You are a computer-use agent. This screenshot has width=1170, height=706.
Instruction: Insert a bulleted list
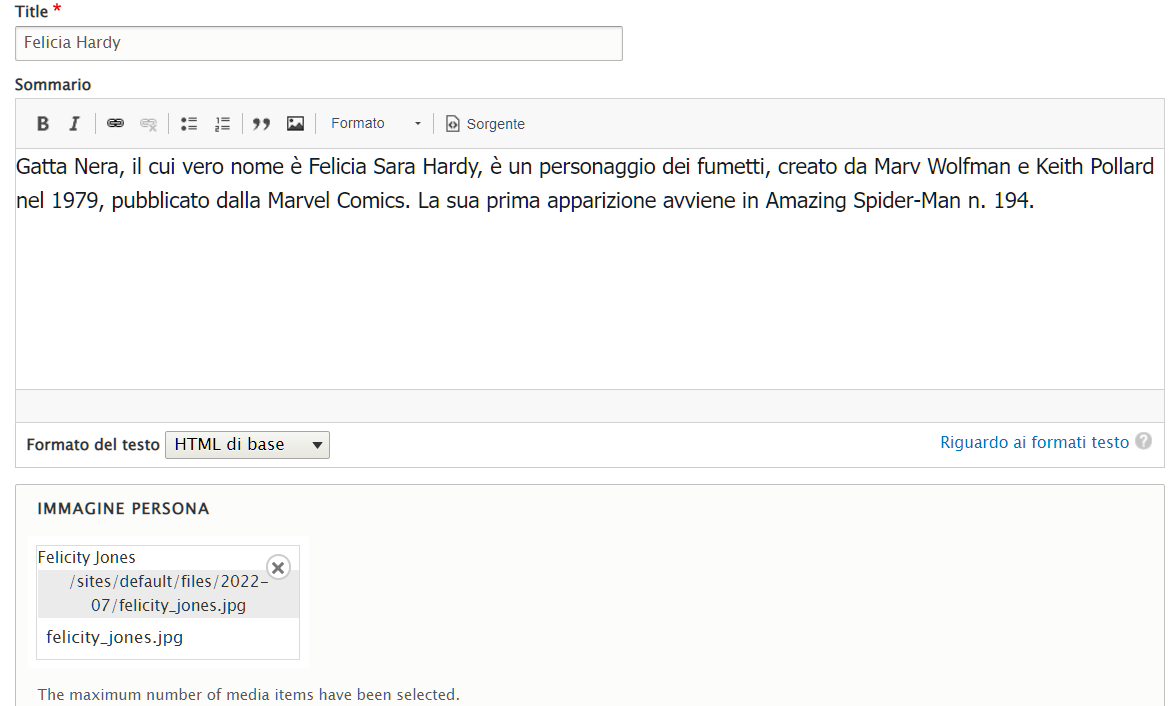[189, 124]
